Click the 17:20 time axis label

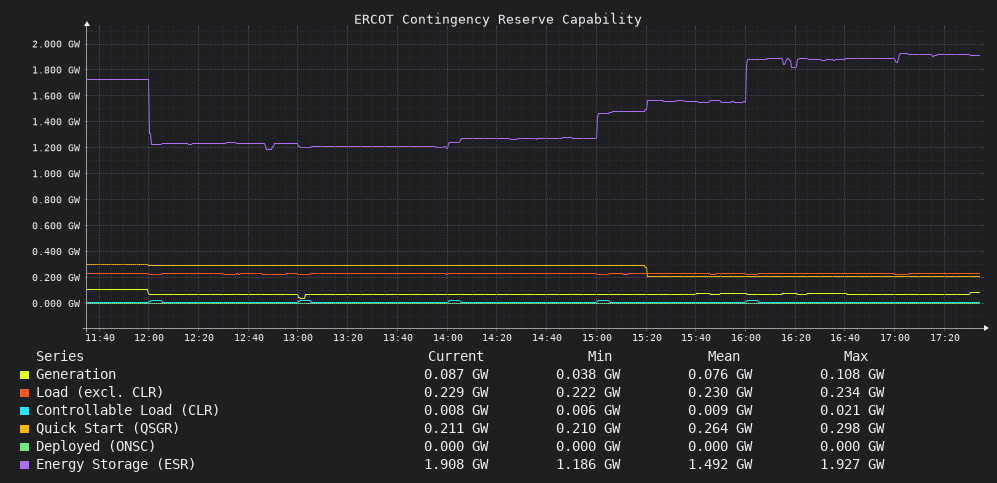click(x=945, y=337)
